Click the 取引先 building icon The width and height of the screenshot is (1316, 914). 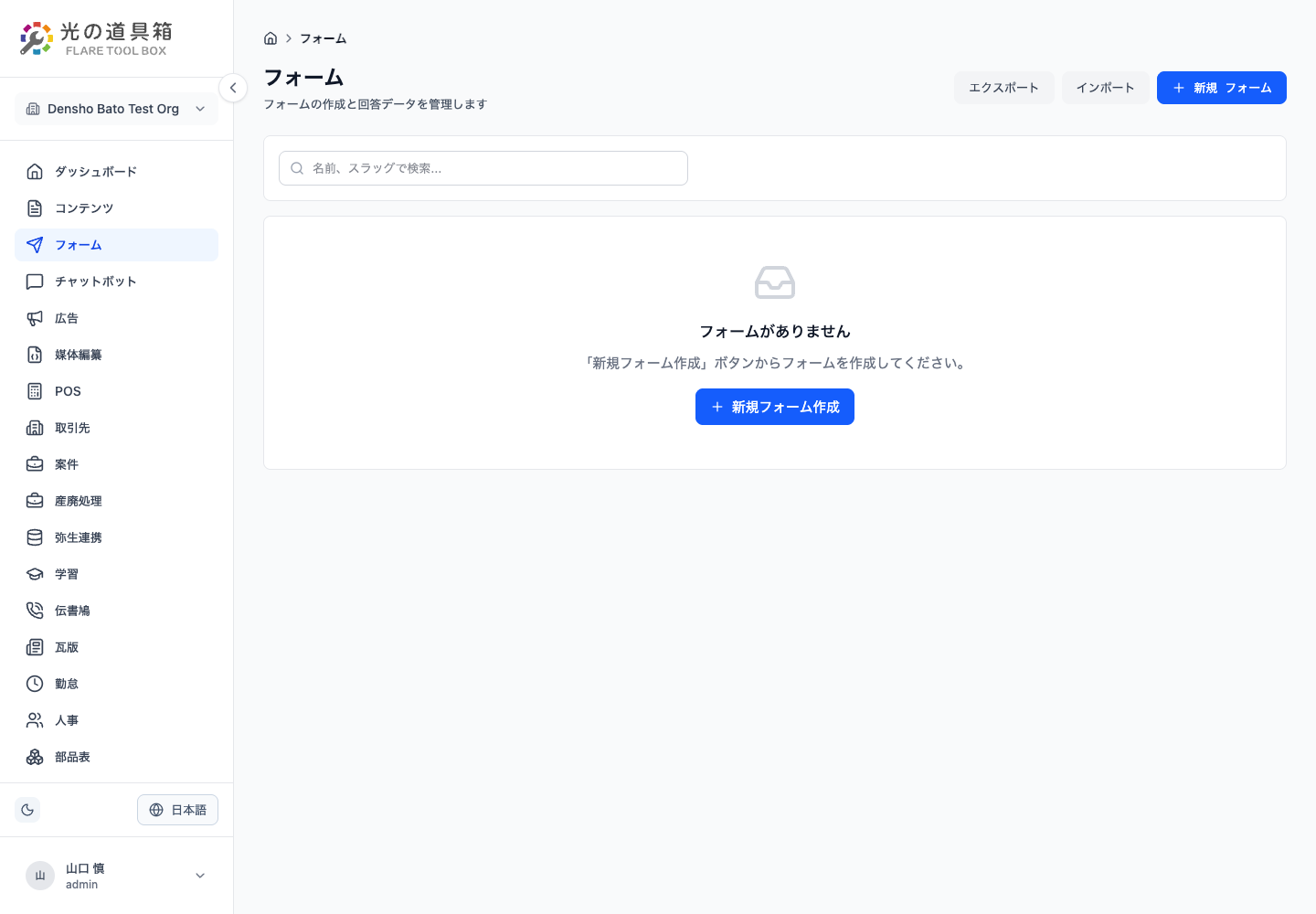(35, 428)
